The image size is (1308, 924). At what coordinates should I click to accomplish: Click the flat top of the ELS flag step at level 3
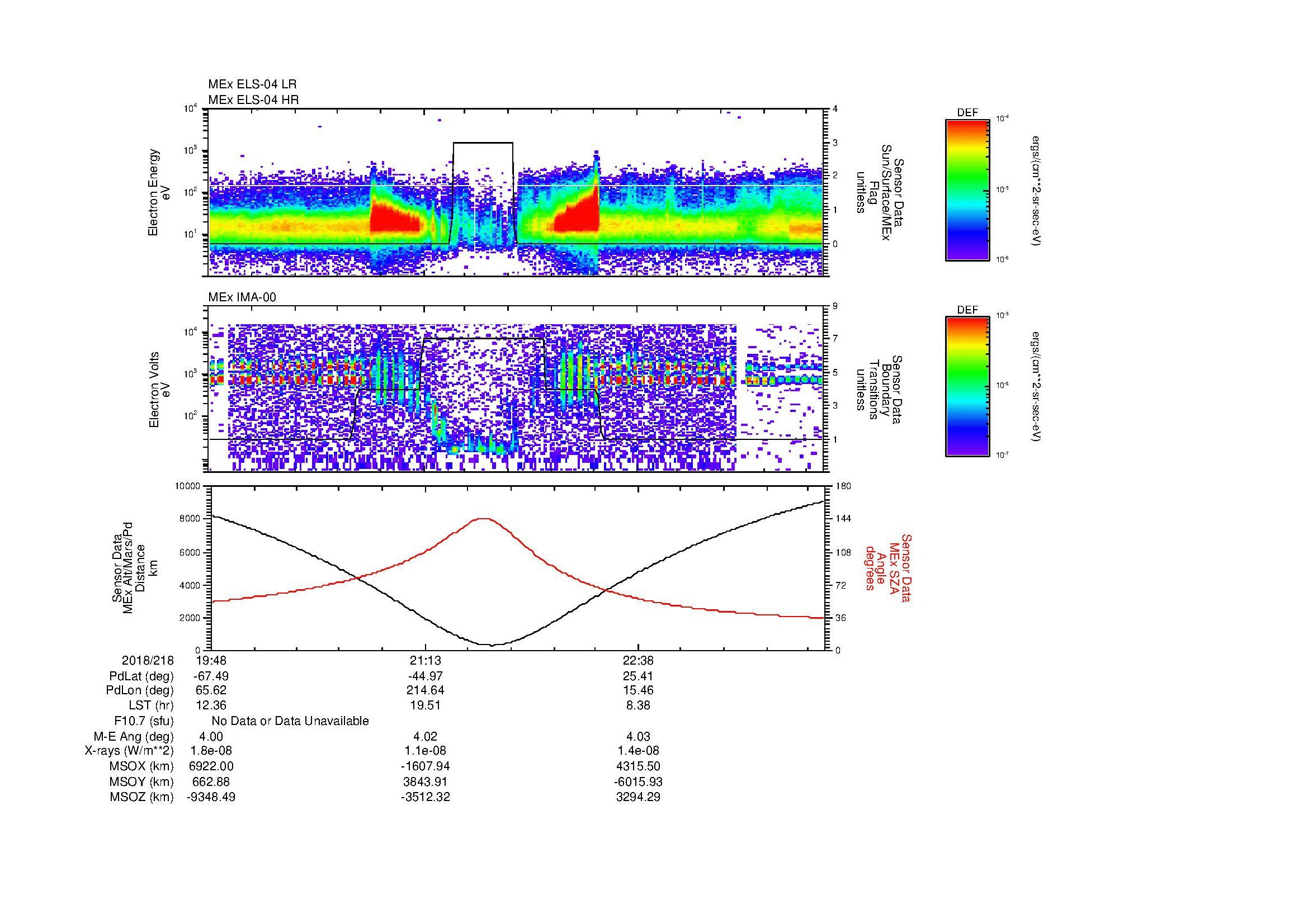coord(483,143)
